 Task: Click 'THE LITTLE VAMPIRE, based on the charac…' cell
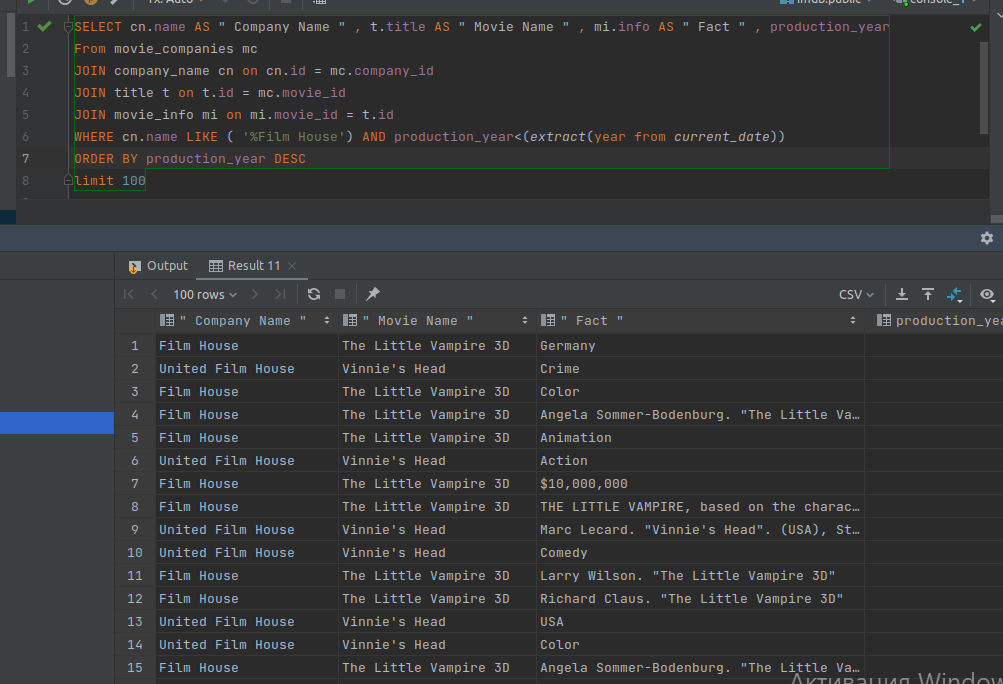click(x=700, y=507)
